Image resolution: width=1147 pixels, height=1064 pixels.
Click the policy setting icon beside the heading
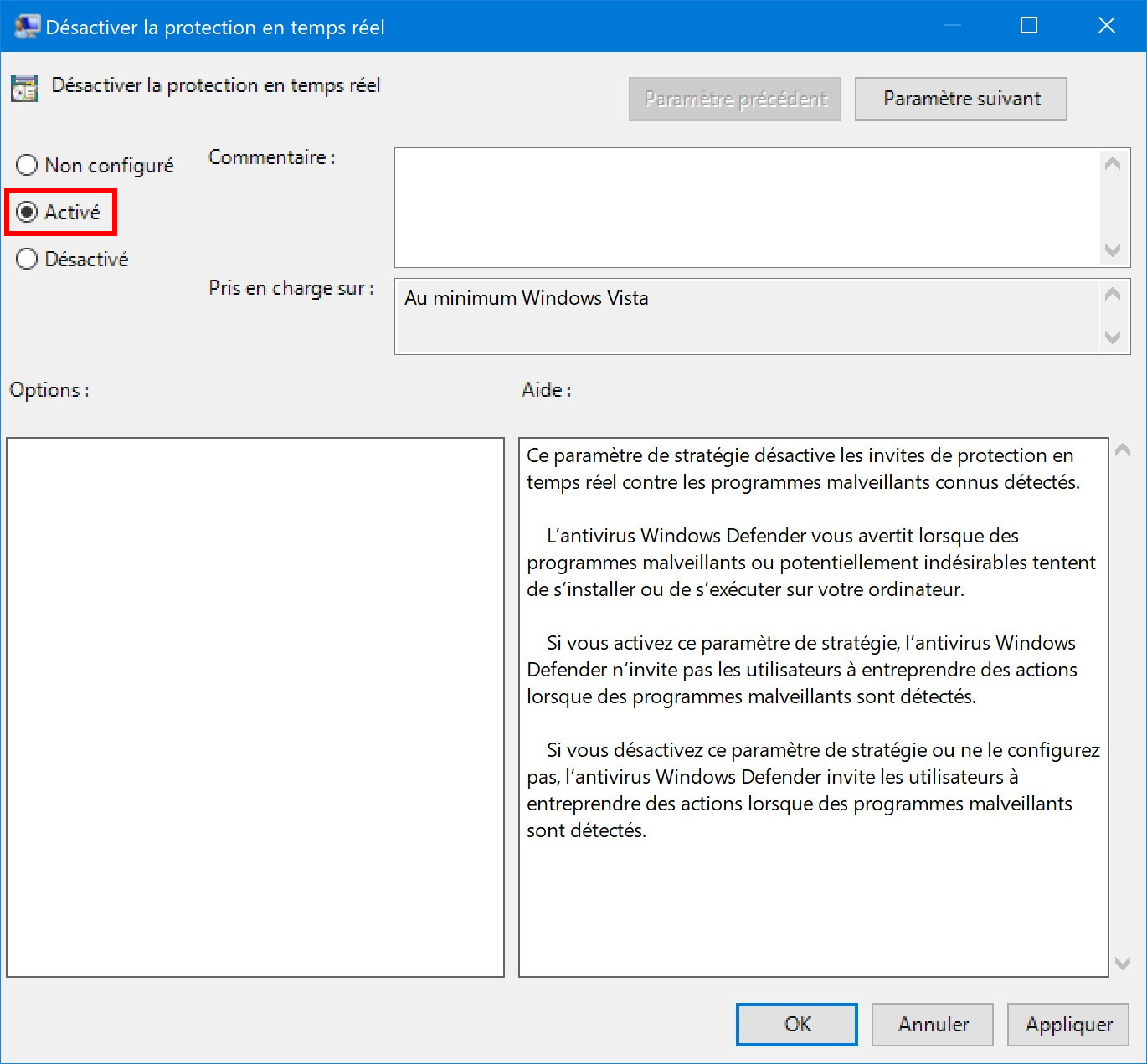(x=24, y=88)
